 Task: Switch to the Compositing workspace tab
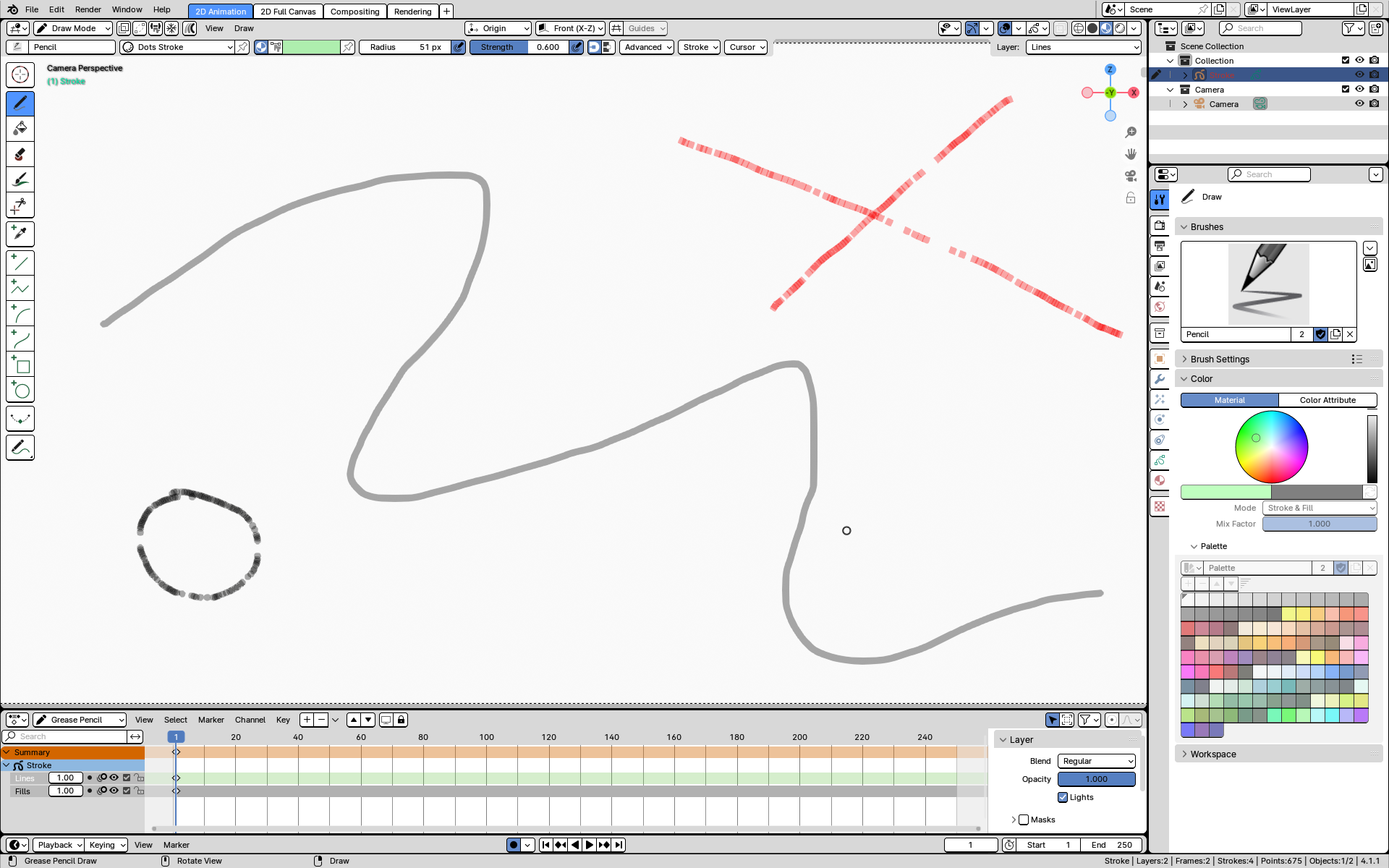354,11
